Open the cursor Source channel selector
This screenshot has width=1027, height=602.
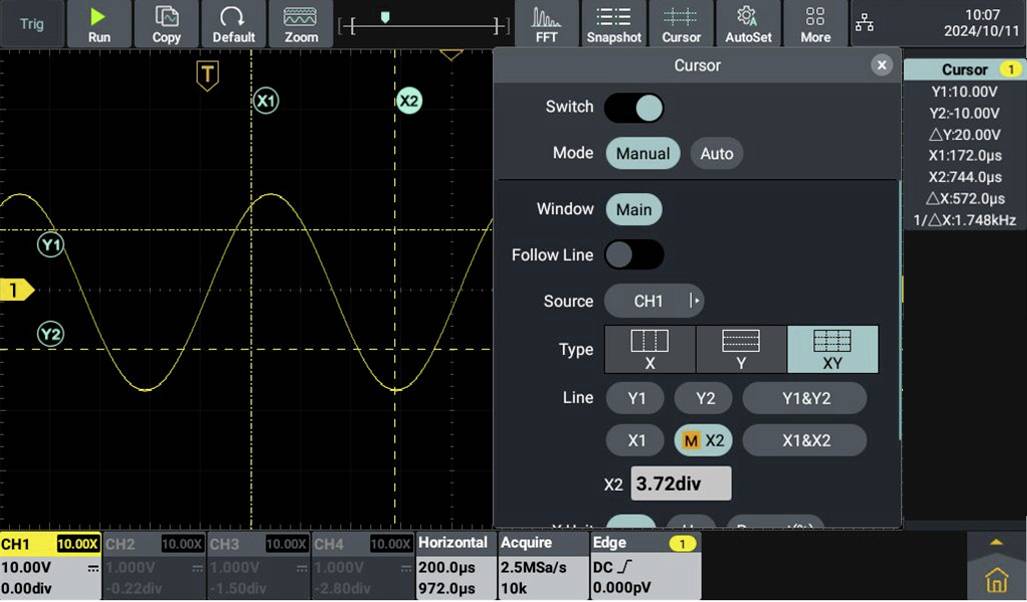click(x=654, y=300)
